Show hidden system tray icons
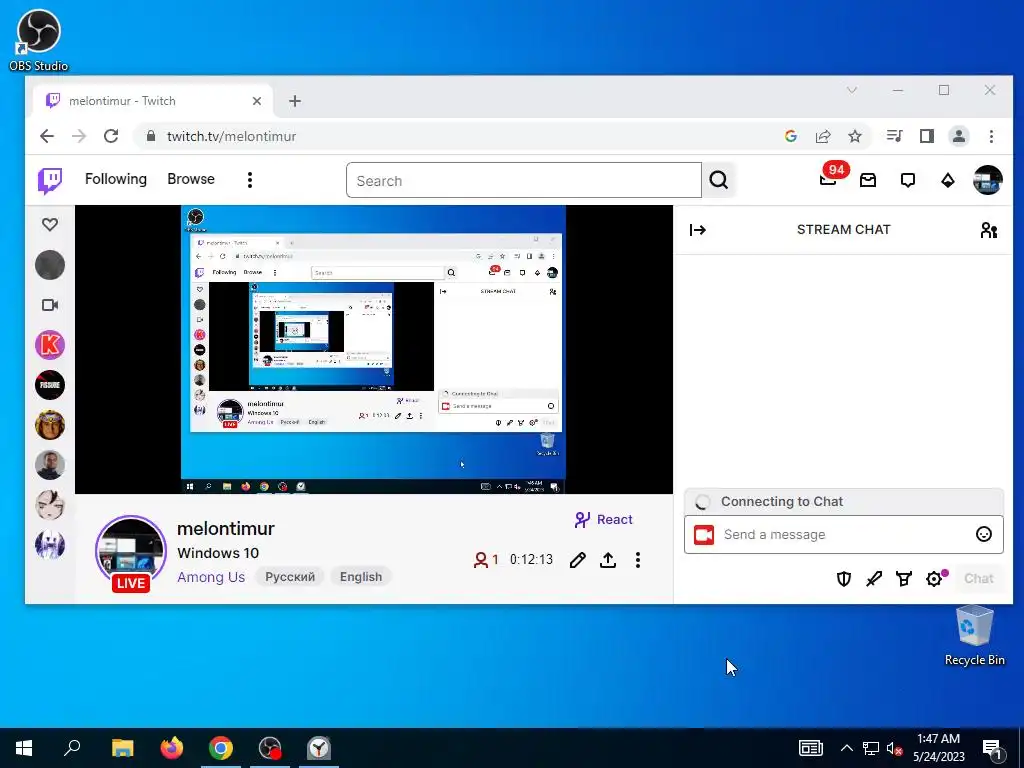1024x768 pixels. pos(846,748)
